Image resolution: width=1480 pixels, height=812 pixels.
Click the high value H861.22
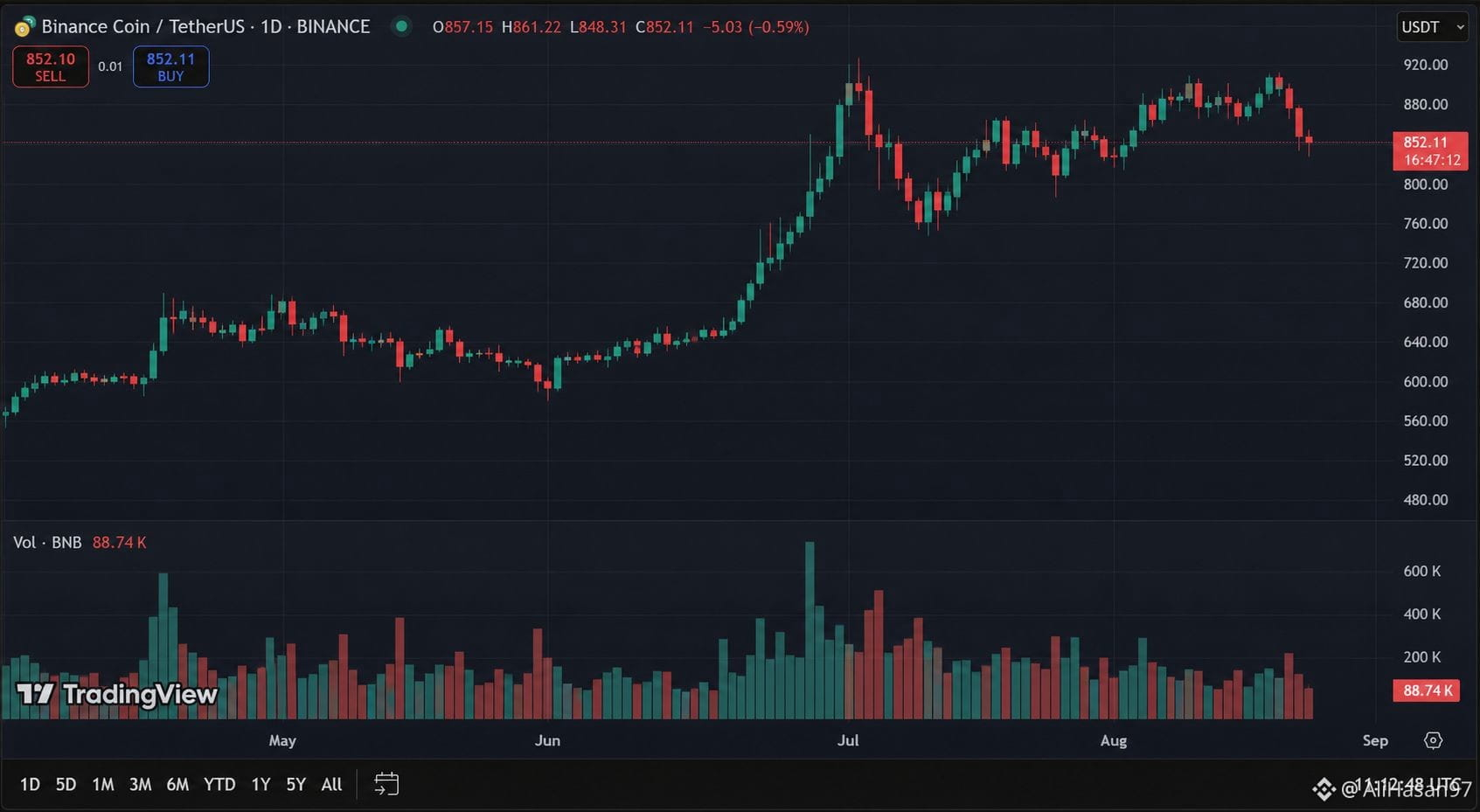(532, 27)
